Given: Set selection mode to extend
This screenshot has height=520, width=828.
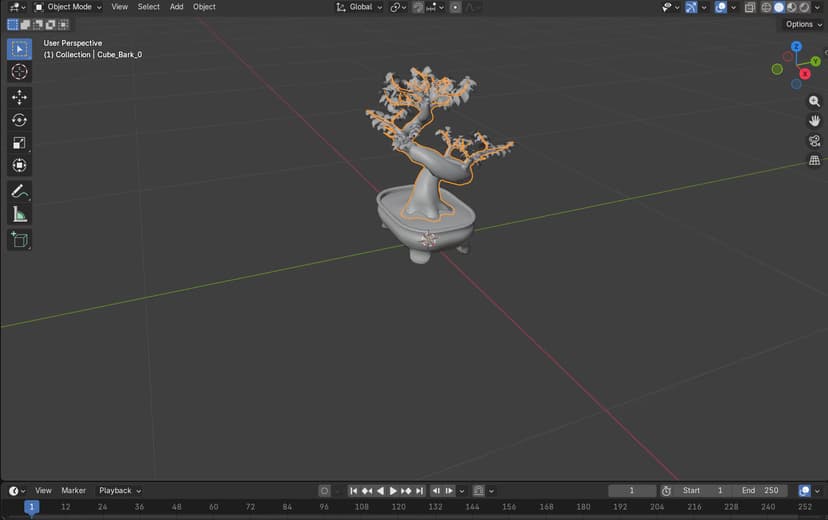Looking at the screenshot, I should click(x=25, y=24).
